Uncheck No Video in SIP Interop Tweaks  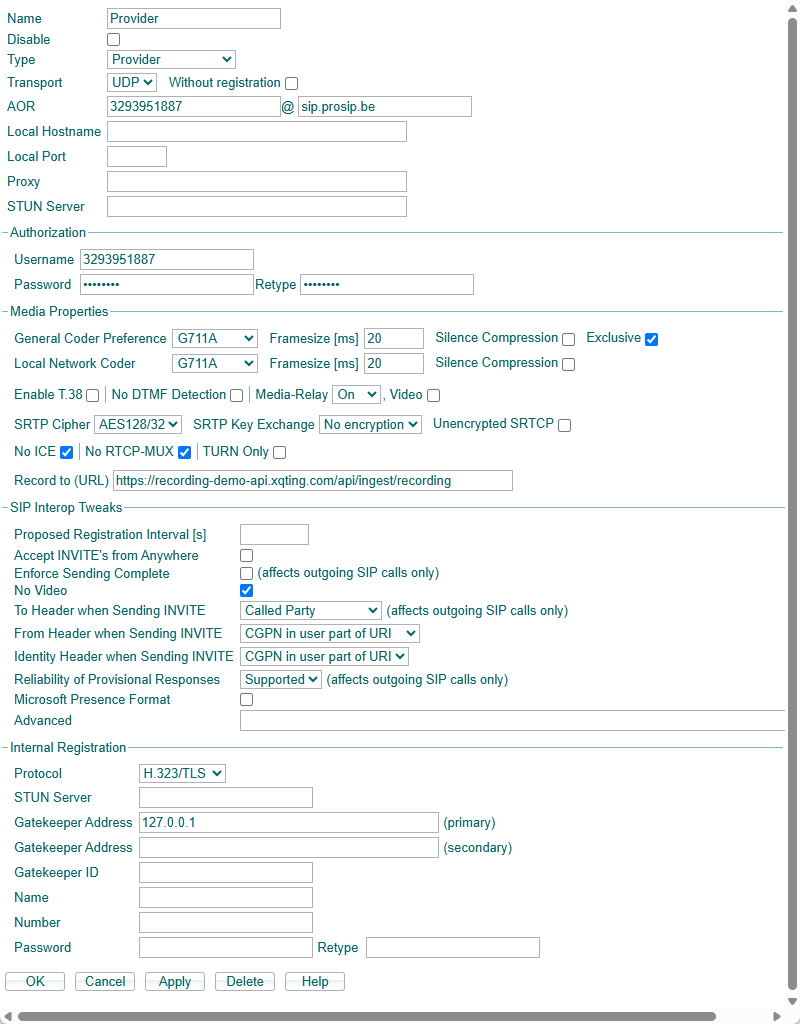pyautogui.click(x=246, y=591)
